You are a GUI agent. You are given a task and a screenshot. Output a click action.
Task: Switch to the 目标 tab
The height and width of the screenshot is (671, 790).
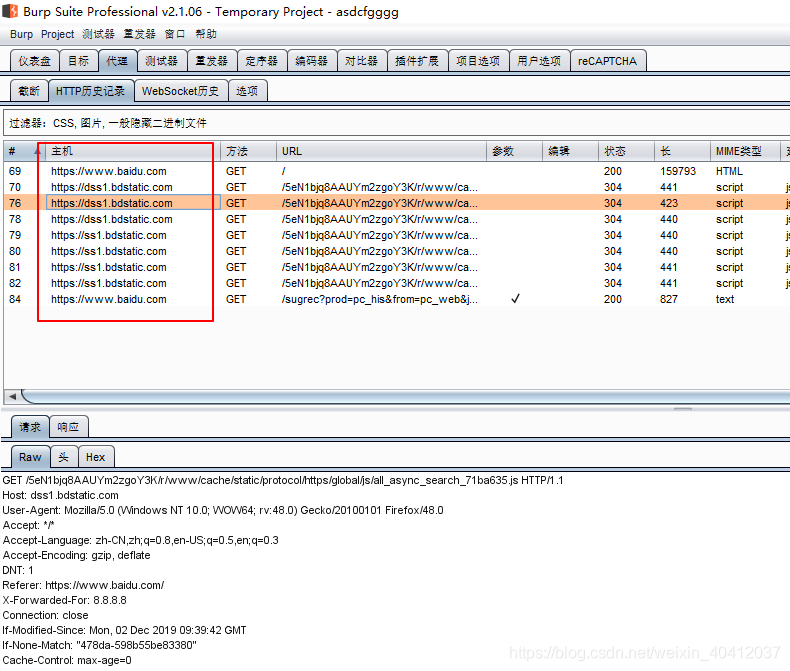coord(79,61)
